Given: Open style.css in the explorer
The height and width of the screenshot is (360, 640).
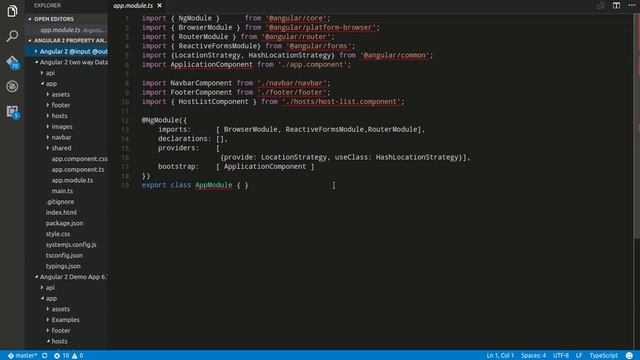Looking at the screenshot, I should pos(58,234).
